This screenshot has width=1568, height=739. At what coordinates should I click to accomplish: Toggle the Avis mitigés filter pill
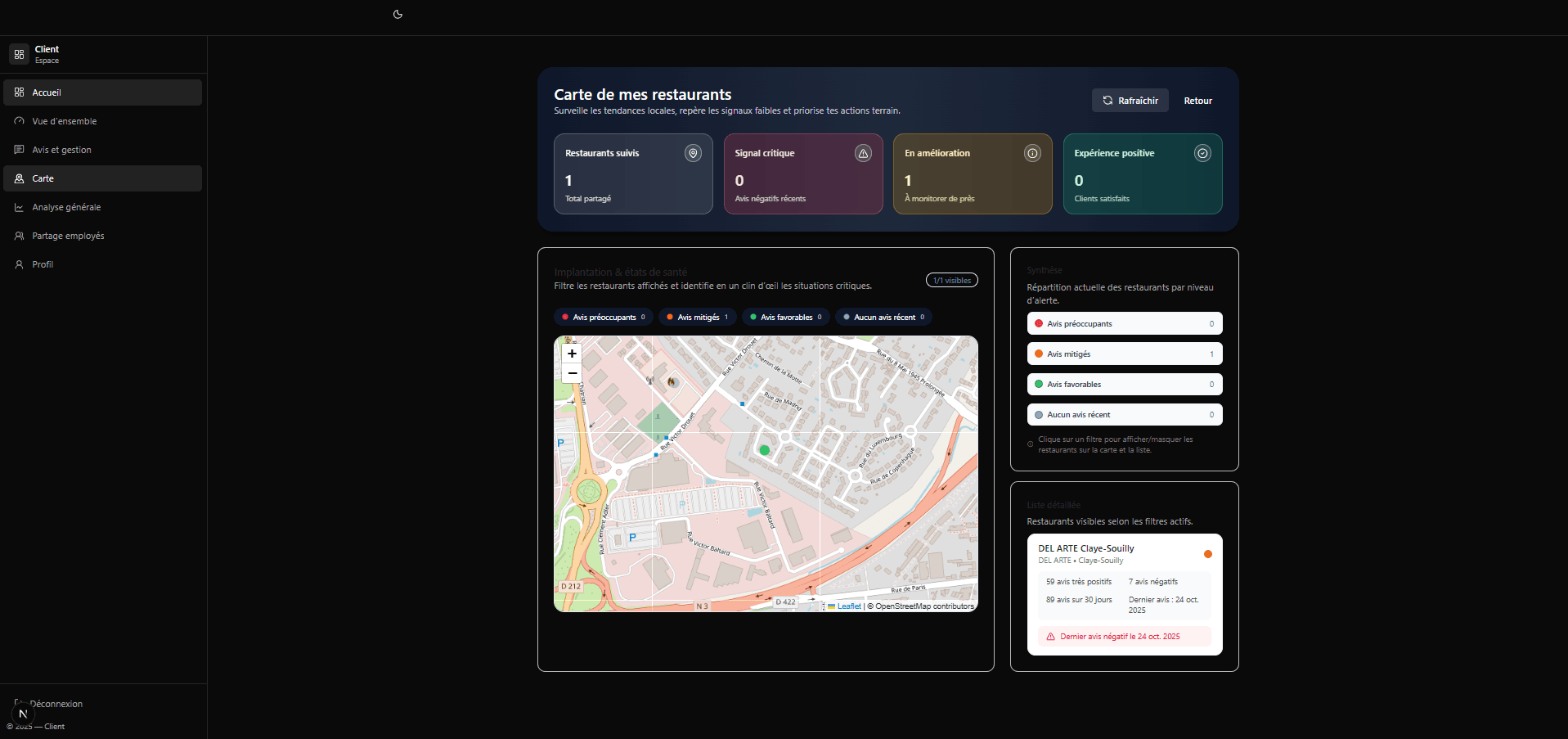(697, 317)
